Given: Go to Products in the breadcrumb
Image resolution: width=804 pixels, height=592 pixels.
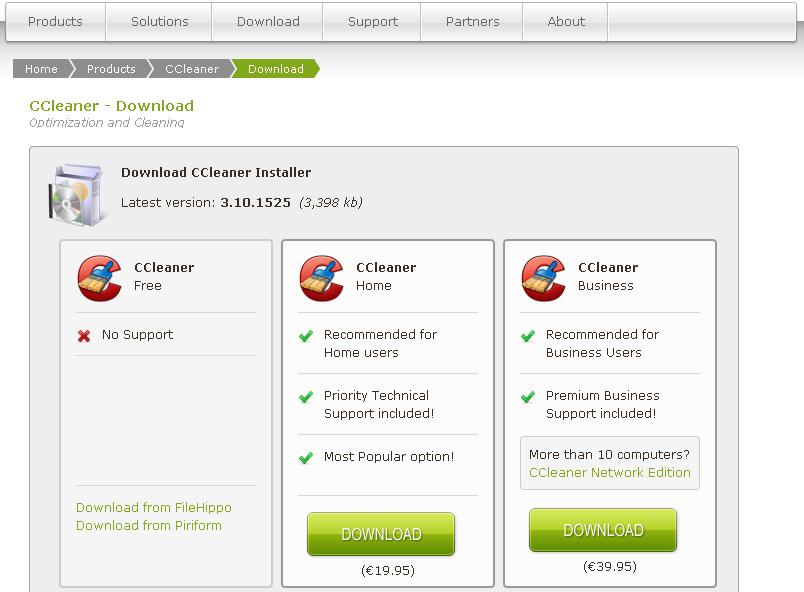Looking at the screenshot, I should [111, 69].
